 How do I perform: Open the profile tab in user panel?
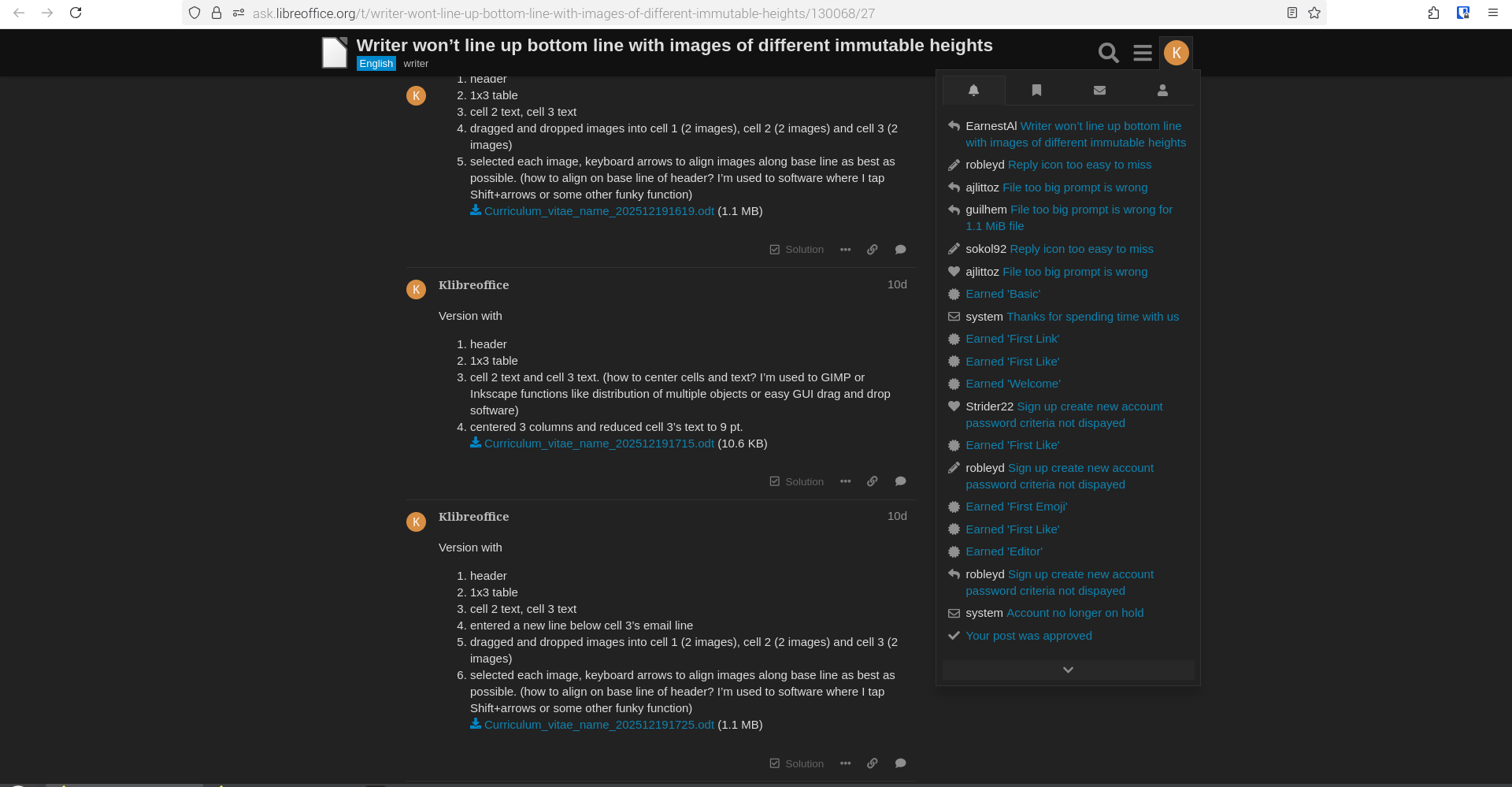(x=1162, y=91)
